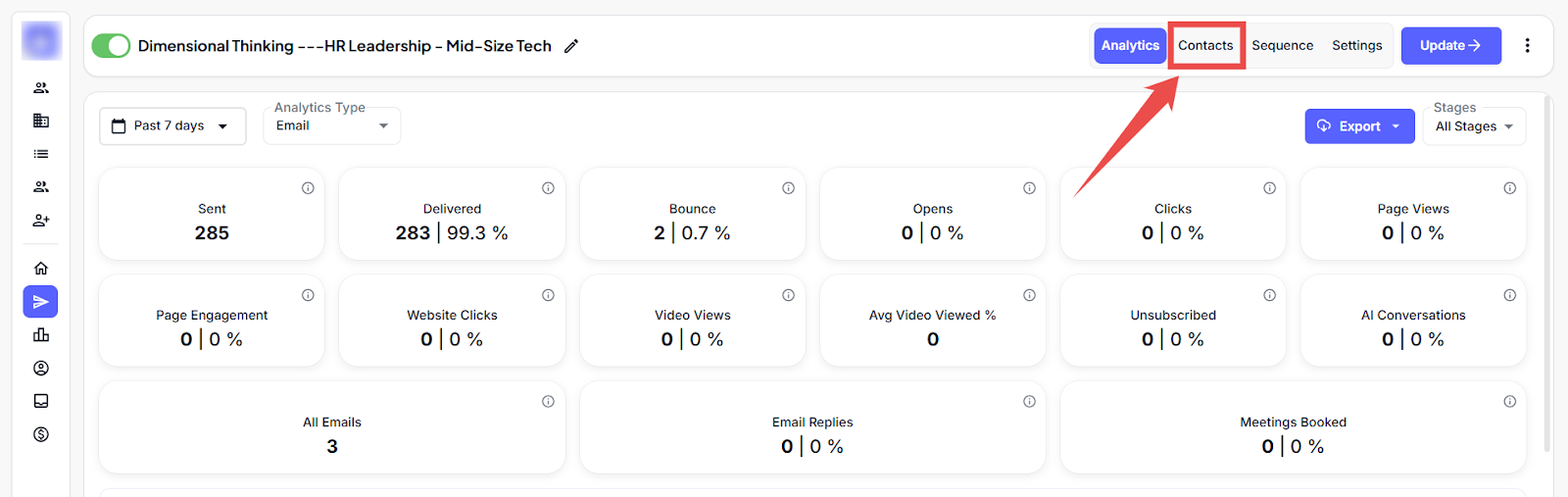The image size is (1568, 497).
Task: Click the add contact icon in sidebar
Action: point(41,221)
